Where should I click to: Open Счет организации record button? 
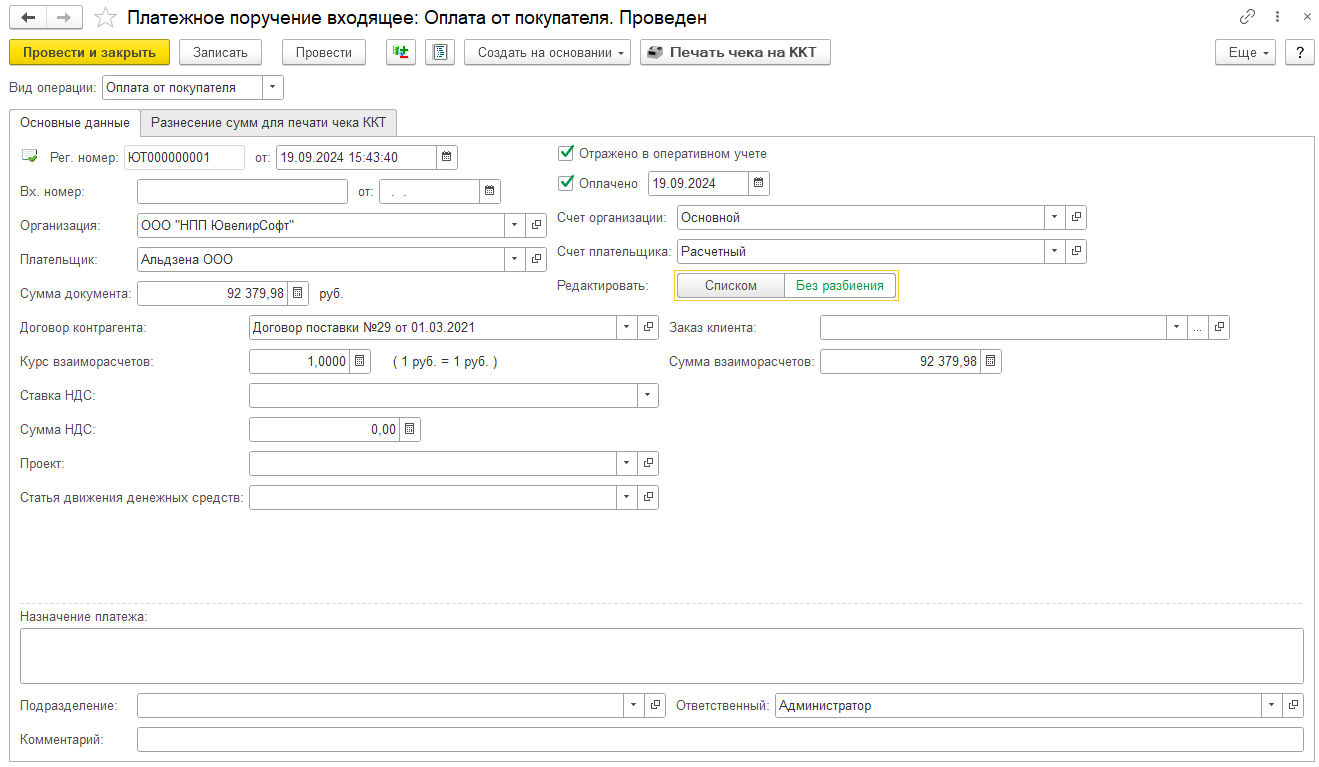click(x=1076, y=217)
